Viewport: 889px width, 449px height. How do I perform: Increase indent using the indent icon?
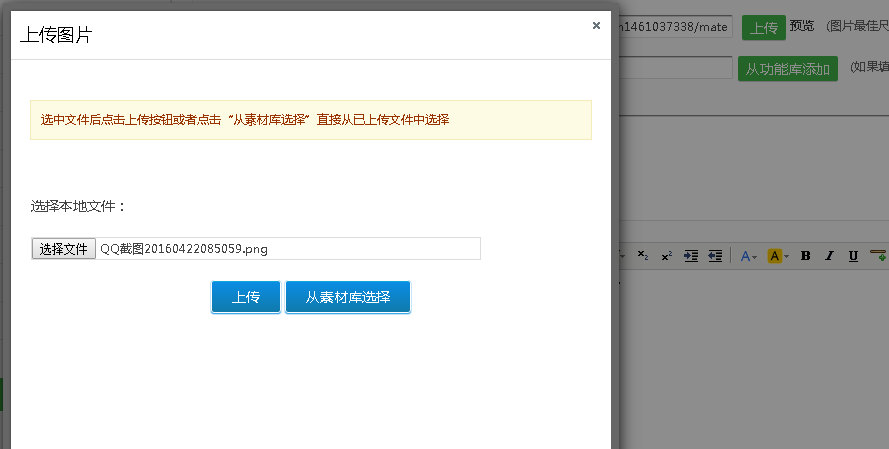691,256
